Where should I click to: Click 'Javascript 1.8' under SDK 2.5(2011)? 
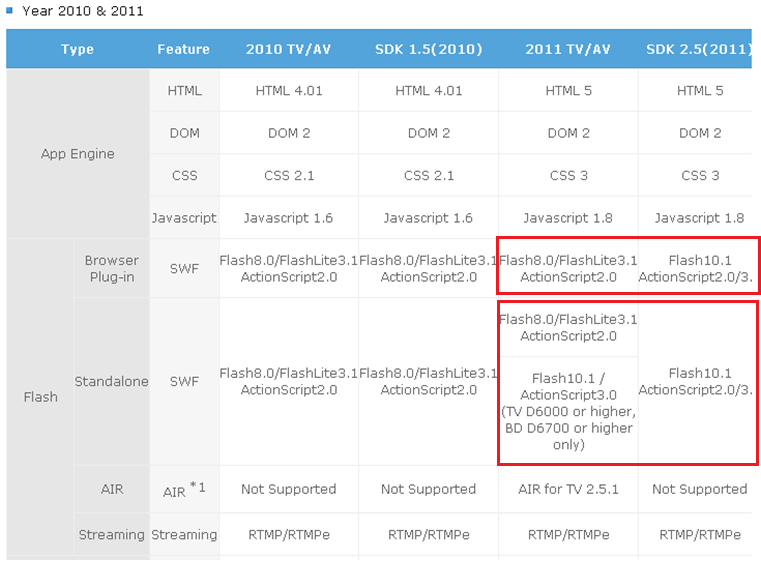pyautogui.click(x=699, y=218)
